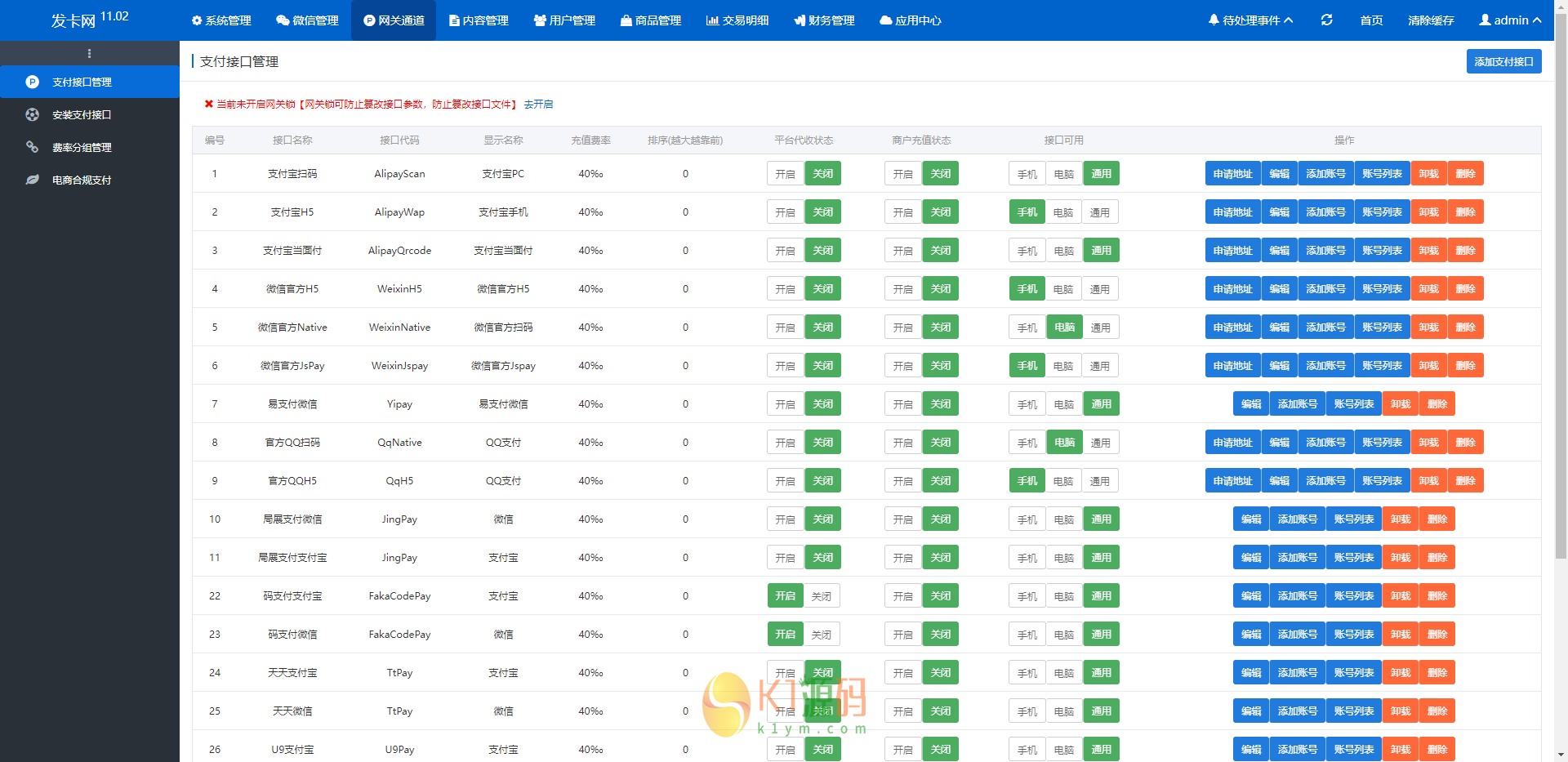The image size is (1568, 762).
Task: Set 微信官方Native interface to 手机
Action: point(1027,328)
